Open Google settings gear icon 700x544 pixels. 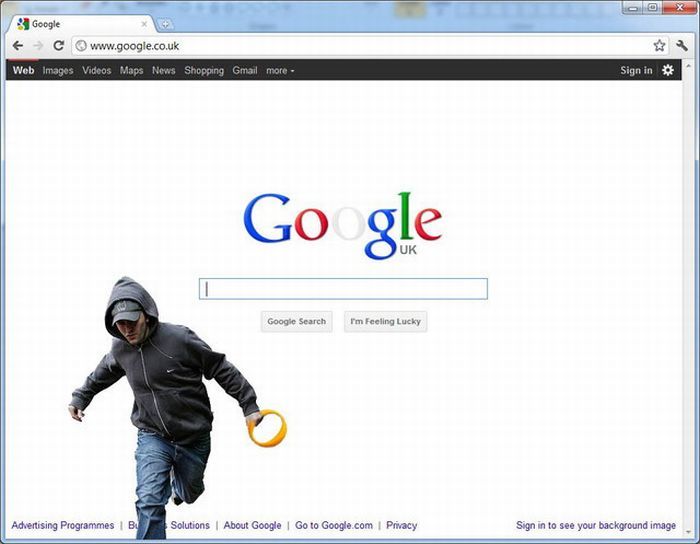668,71
